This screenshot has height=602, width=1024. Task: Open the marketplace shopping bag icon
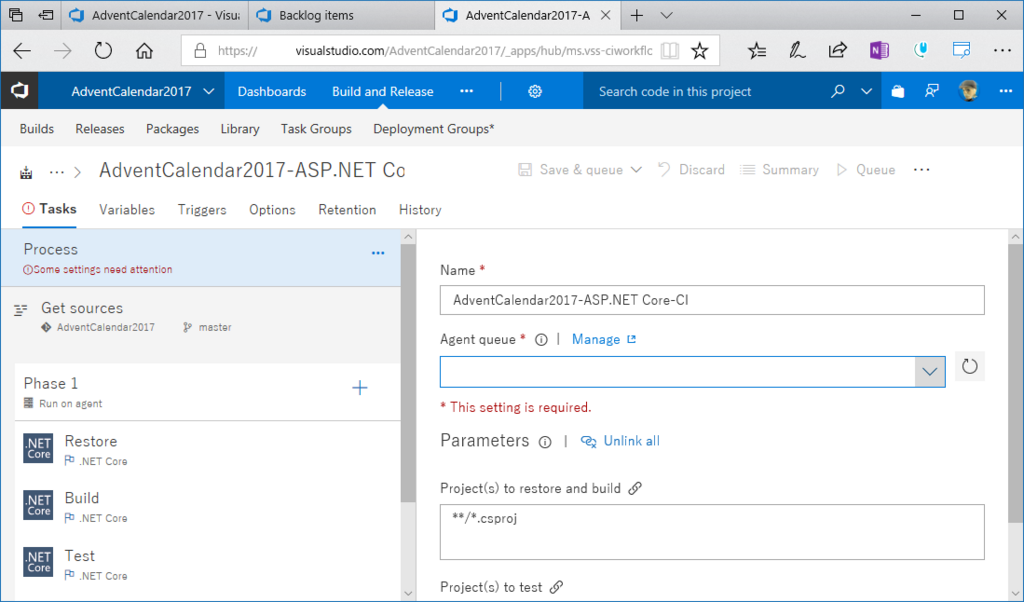coord(898,91)
